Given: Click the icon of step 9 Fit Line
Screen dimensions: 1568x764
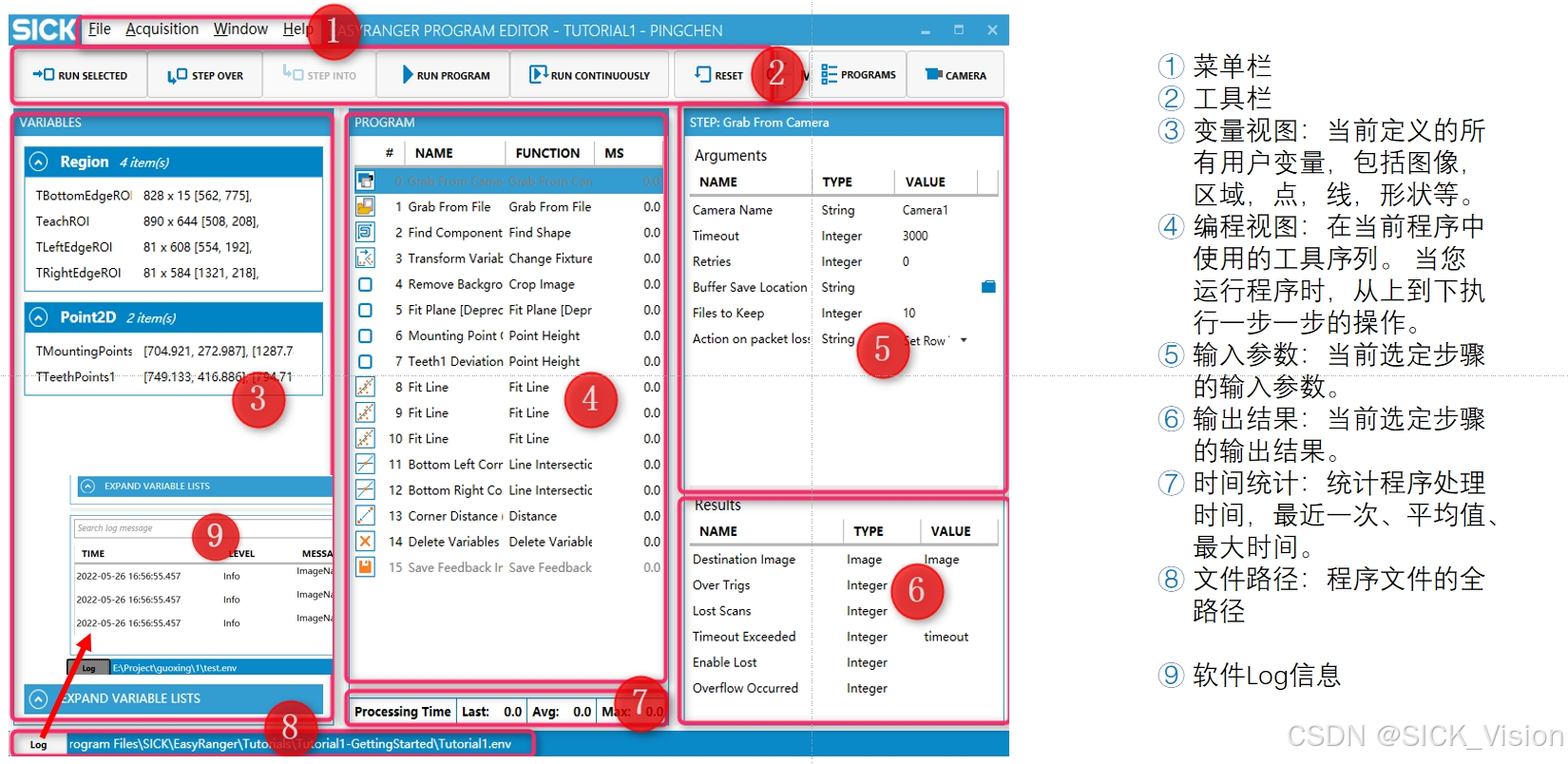Looking at the screenshot, I should (365, 412).
